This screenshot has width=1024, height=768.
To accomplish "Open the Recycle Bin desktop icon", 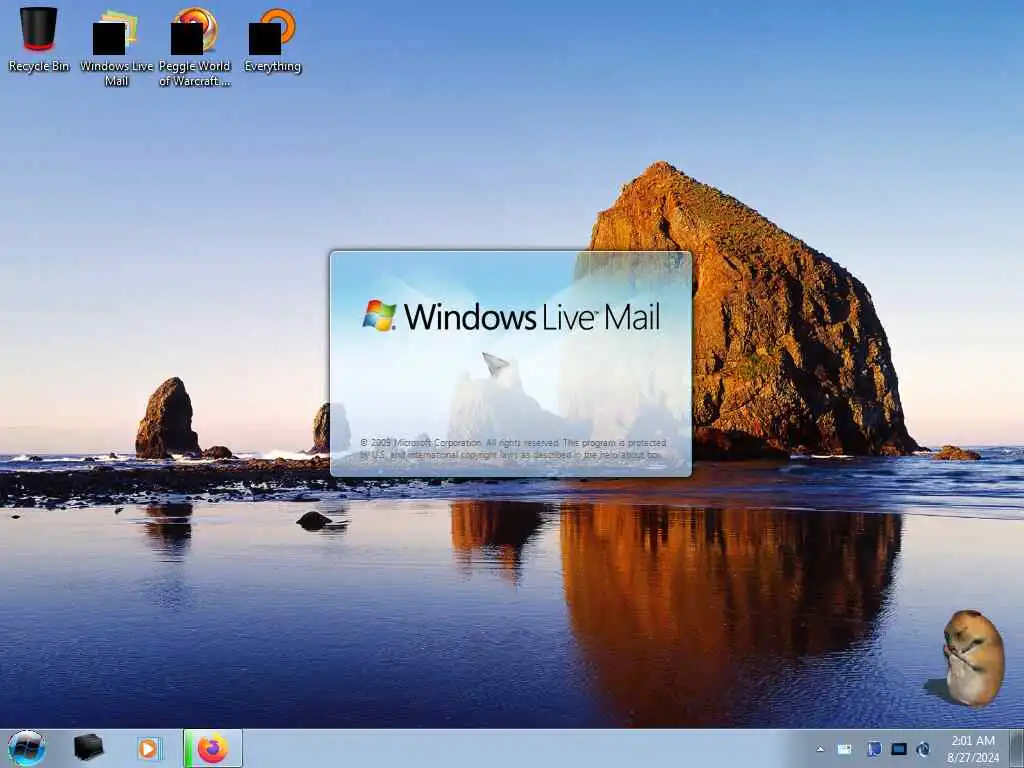I will point(39,39).
